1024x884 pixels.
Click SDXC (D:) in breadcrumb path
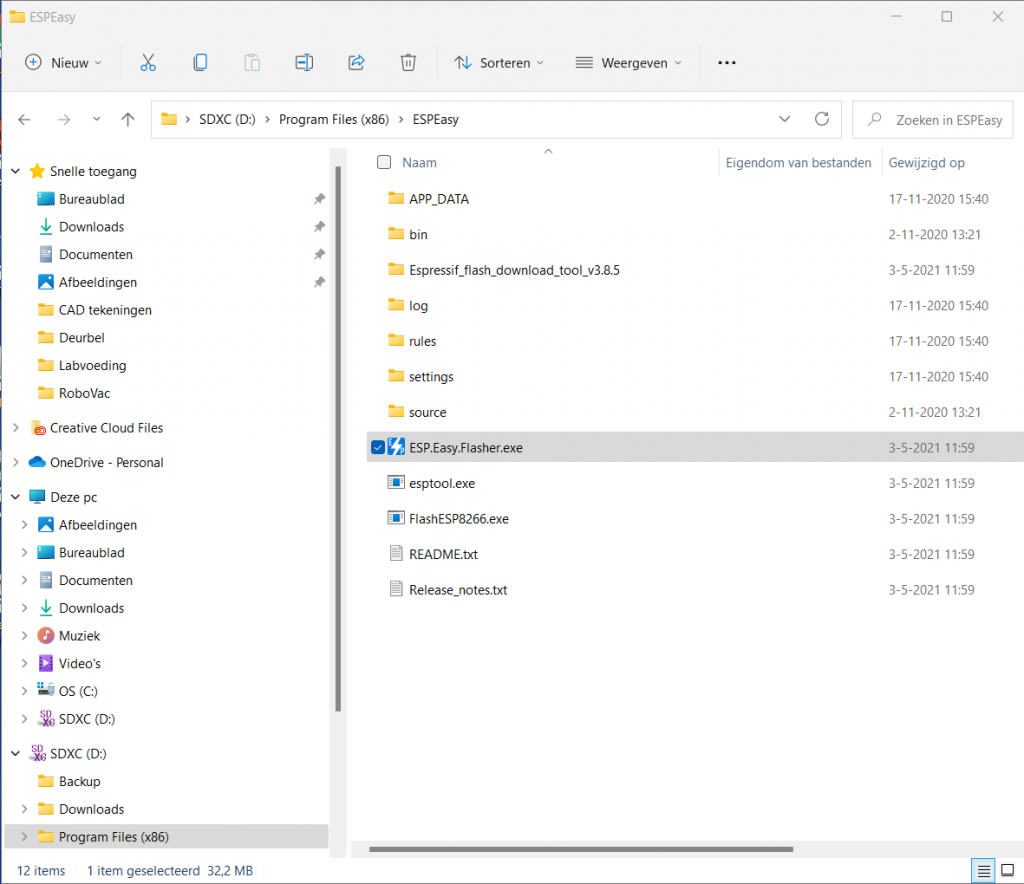tap(227, 119)
